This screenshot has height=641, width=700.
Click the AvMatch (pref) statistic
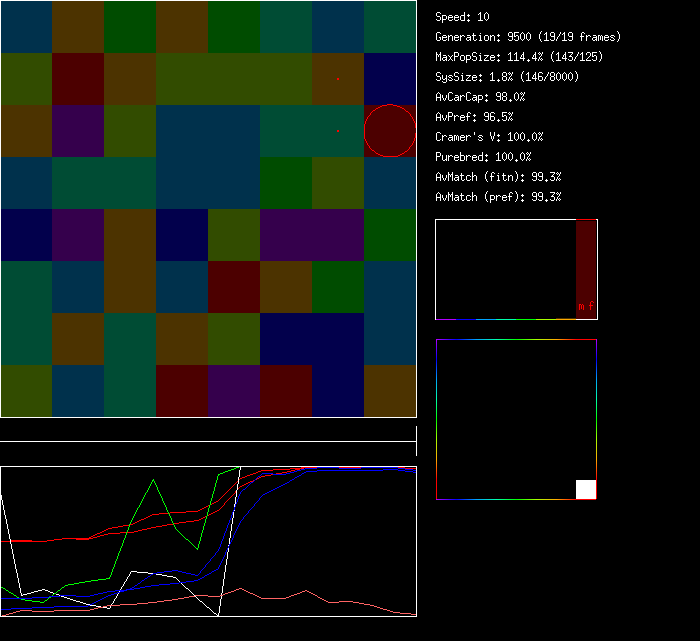point(498,197)
